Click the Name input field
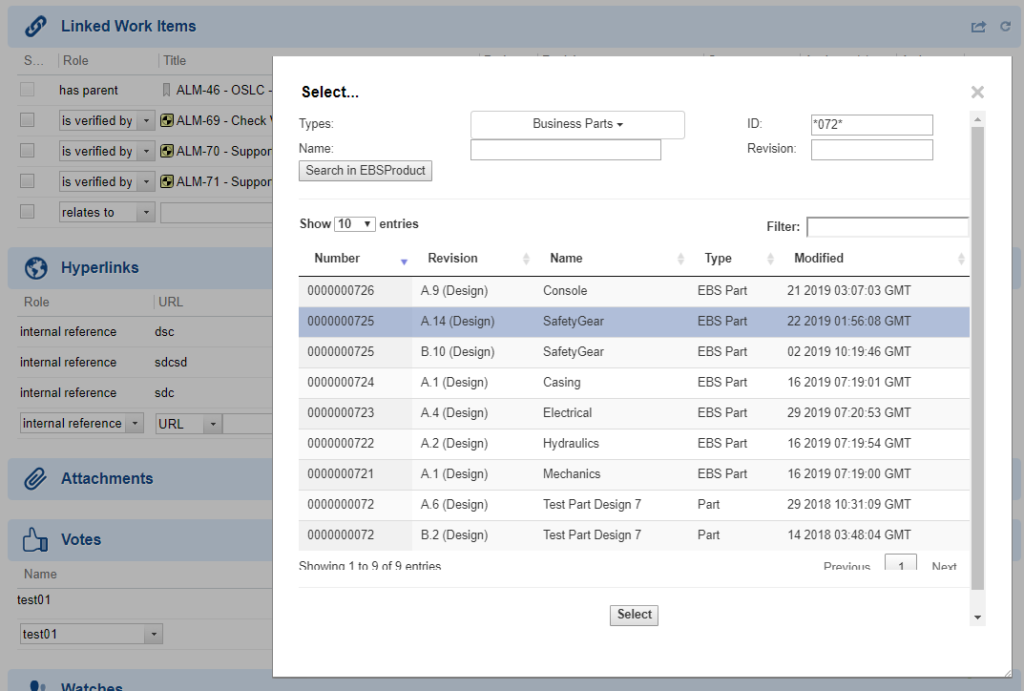This screenshot has width=1024, height=691. 566,150
